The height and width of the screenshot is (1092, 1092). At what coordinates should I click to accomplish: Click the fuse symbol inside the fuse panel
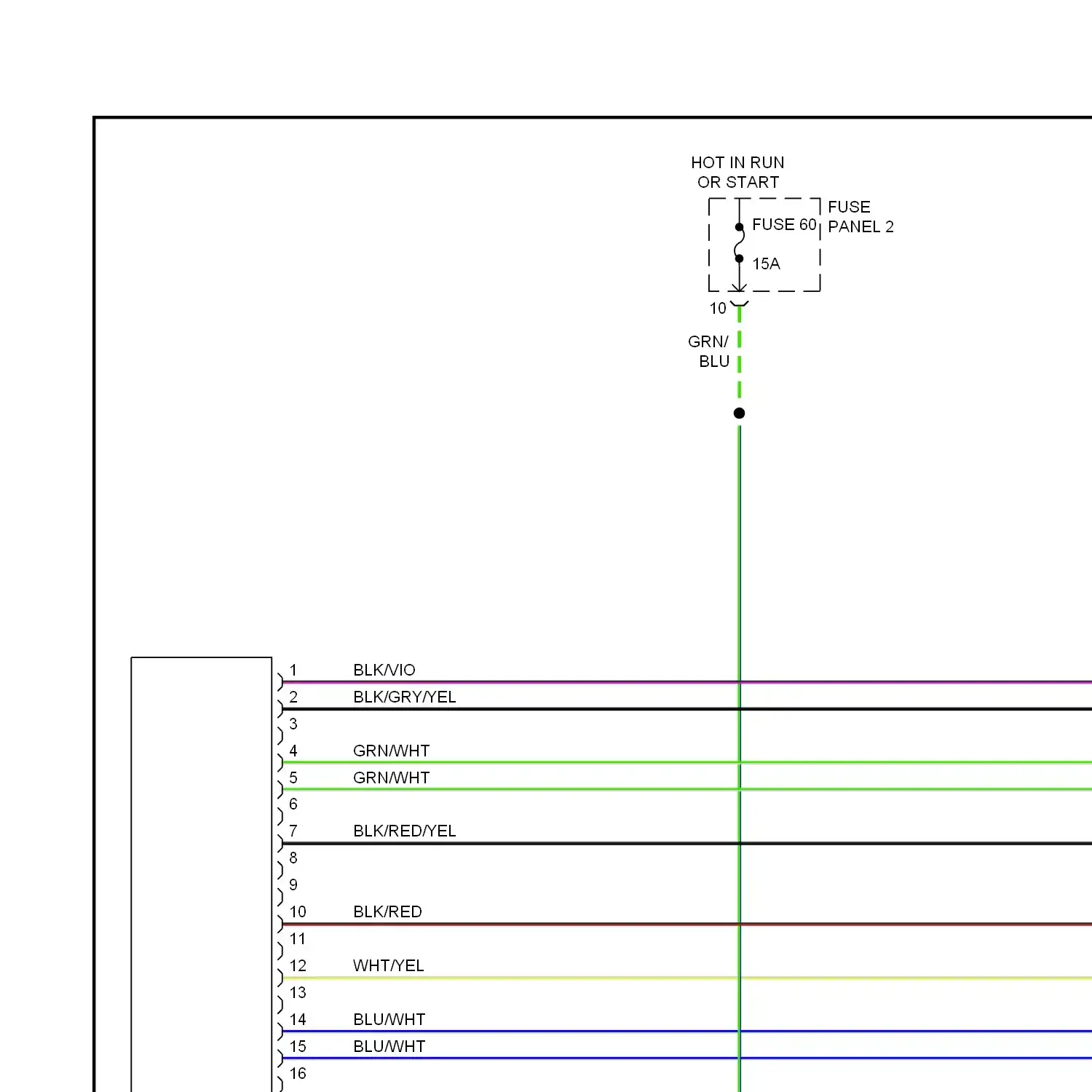(x=739, y=243)
